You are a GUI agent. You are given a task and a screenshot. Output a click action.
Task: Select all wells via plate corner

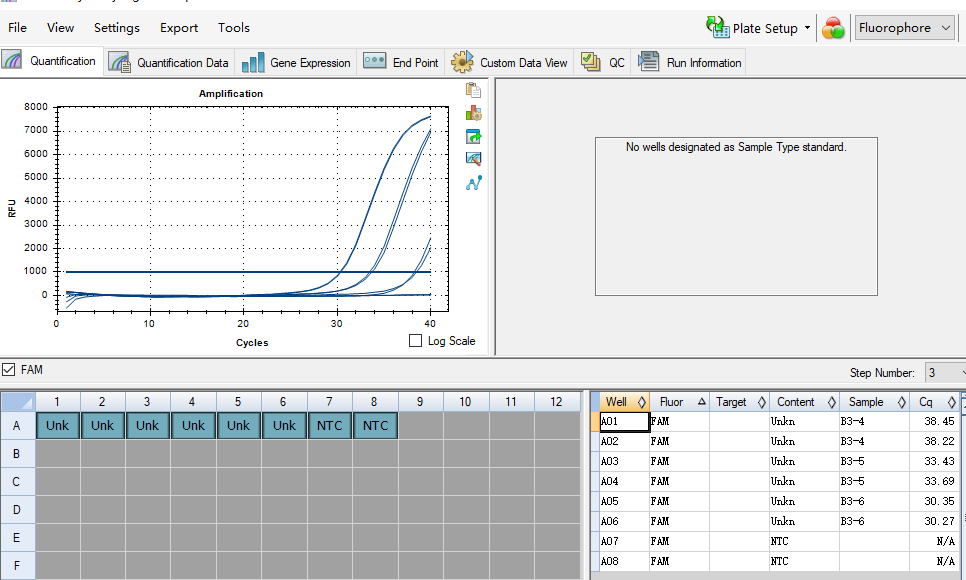pos(18,402)
